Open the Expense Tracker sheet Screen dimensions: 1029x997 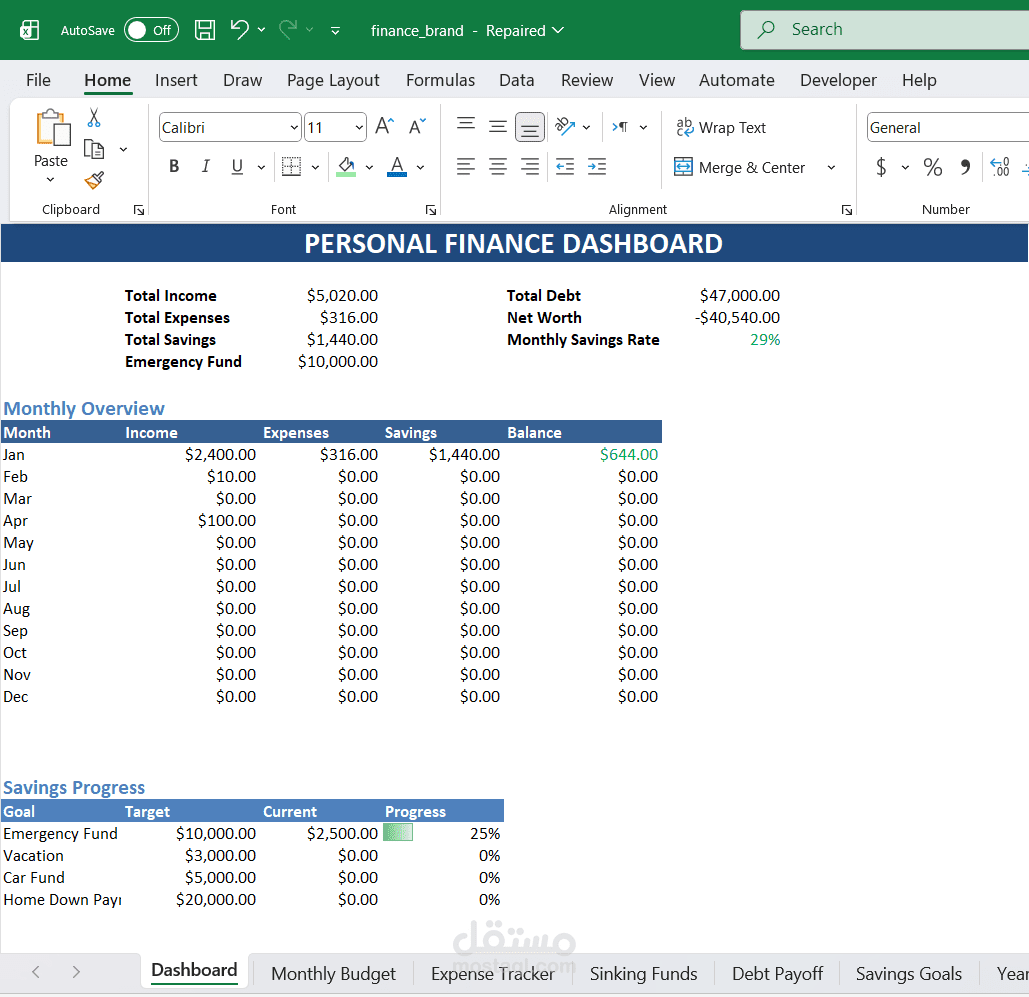pos(493,973)
